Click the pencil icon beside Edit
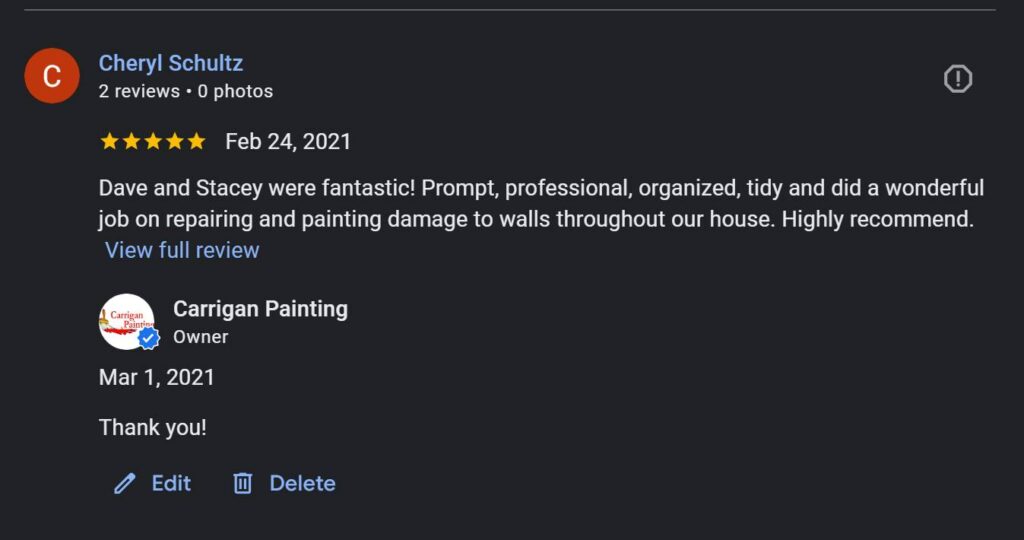1024x540 pixels. (125, 484)
